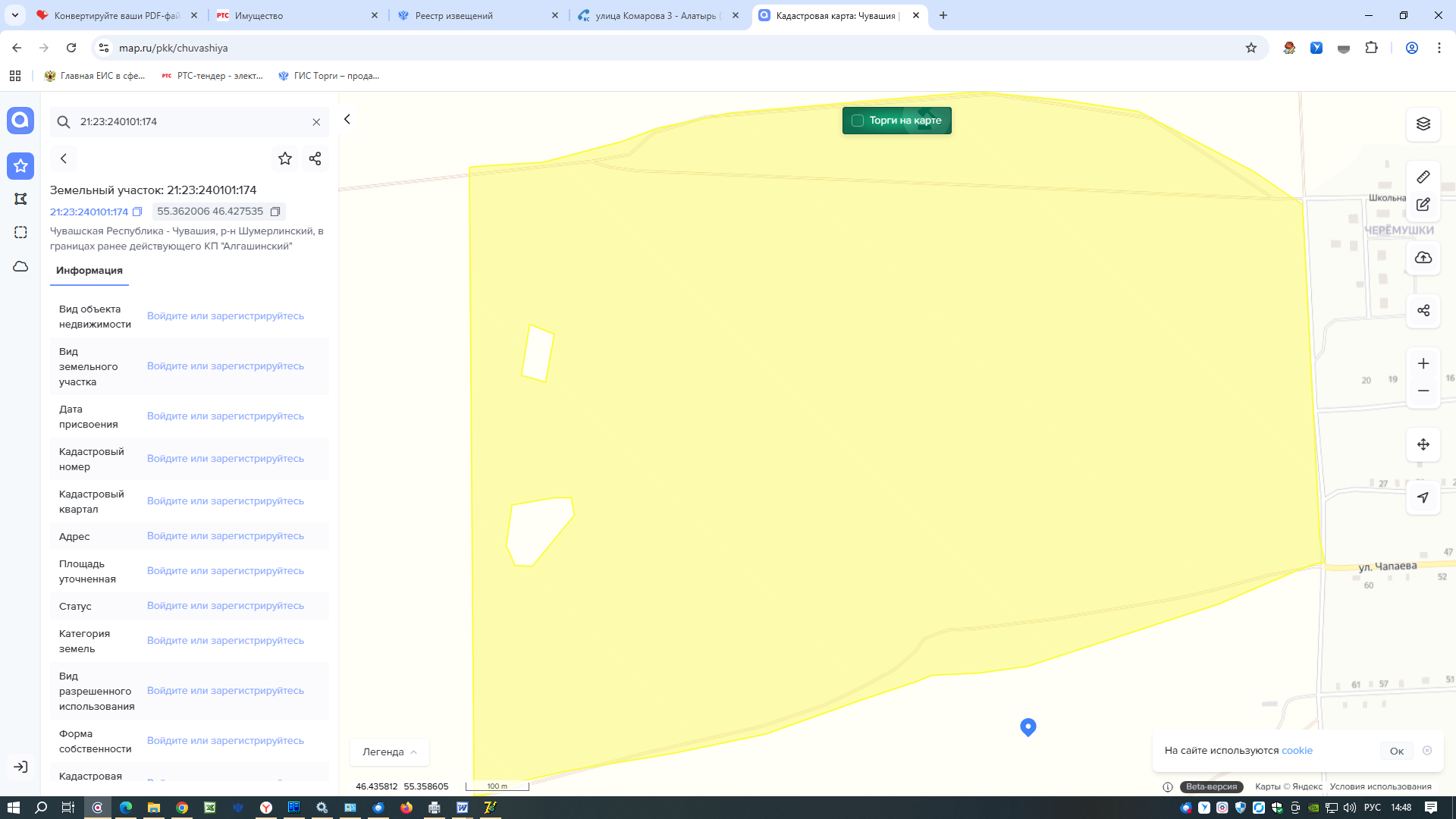Screen dimensions: 1456x819
Task: Zoom out with the minus button
Action: click(x=1423, y=391)
